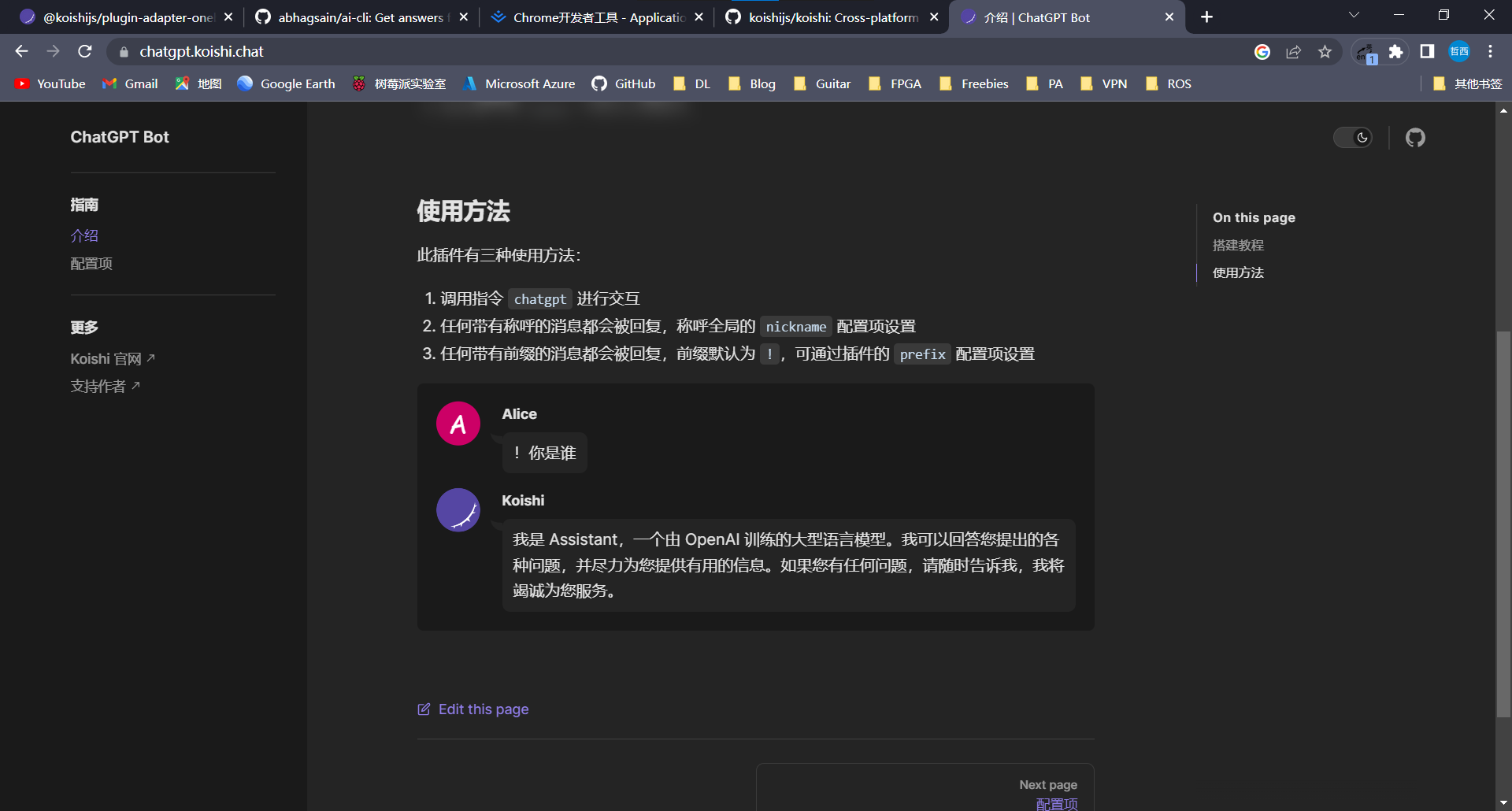Image resolution: width=1512 pixels, height=811 pixels.
Task: Select 配置项 in the sidebar
Action: [91, 264]
